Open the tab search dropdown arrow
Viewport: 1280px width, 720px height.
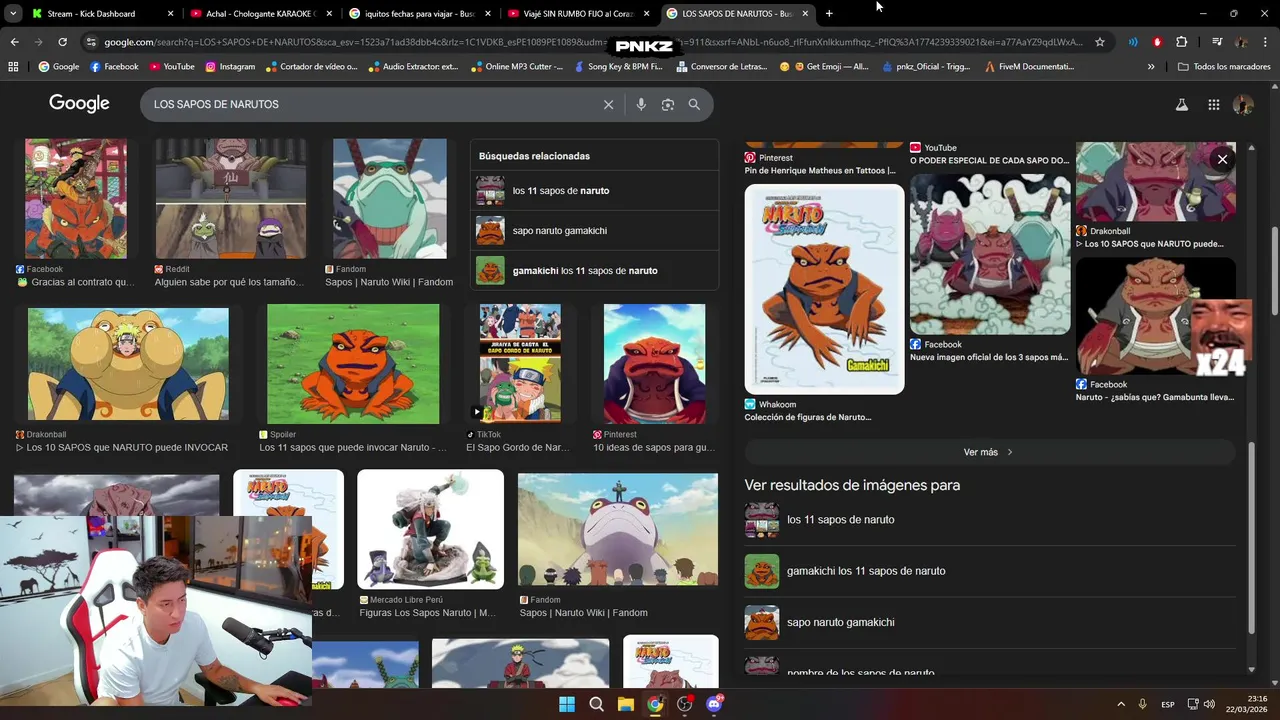[x=12, y=13]
